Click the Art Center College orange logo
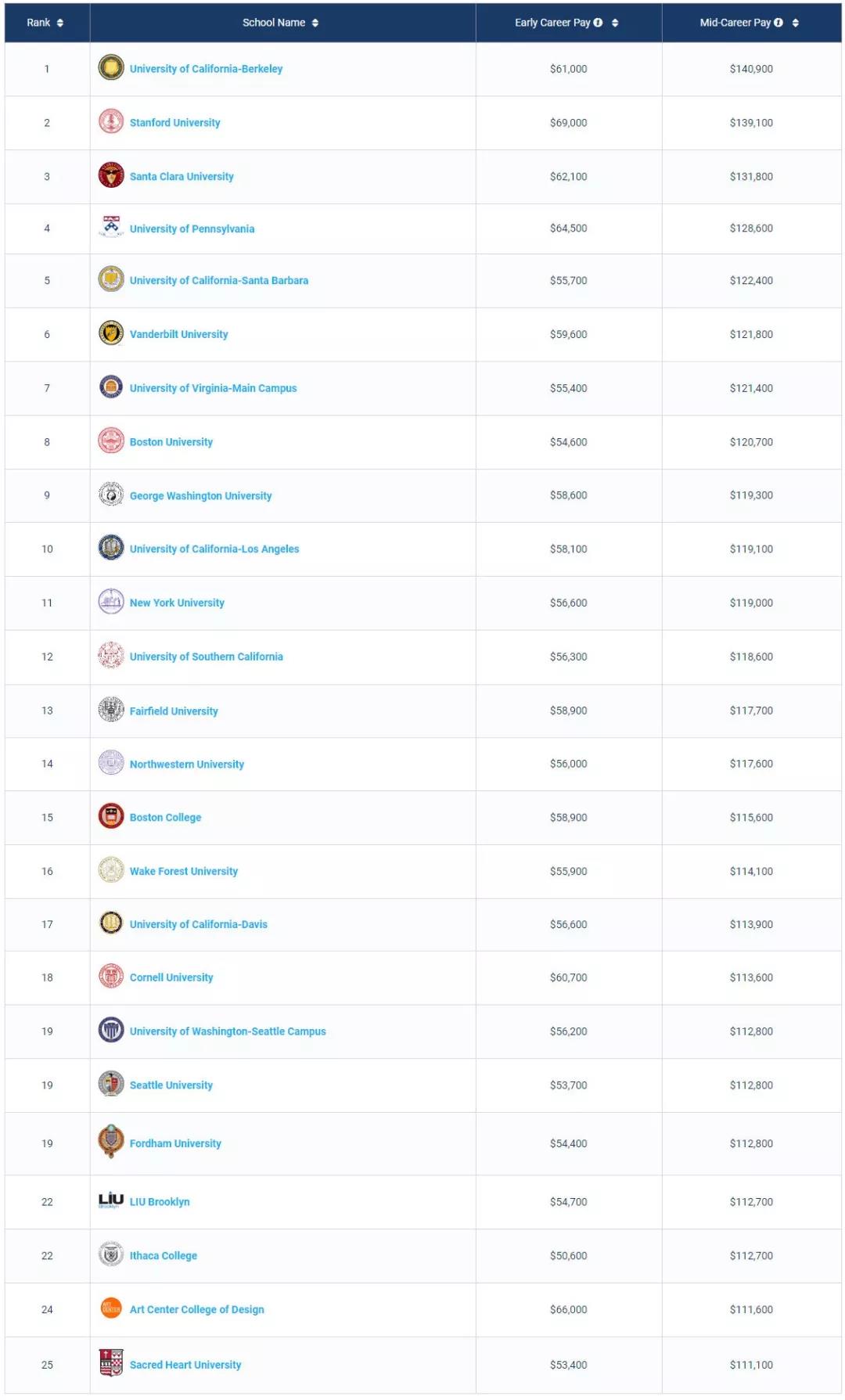 [111, 1308]
